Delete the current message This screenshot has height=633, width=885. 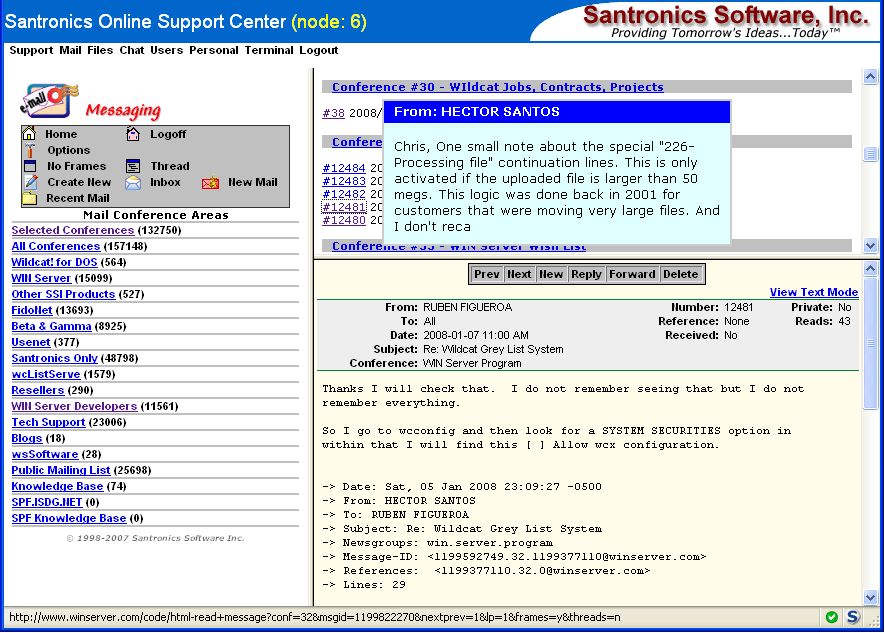[x=680, y=274]
